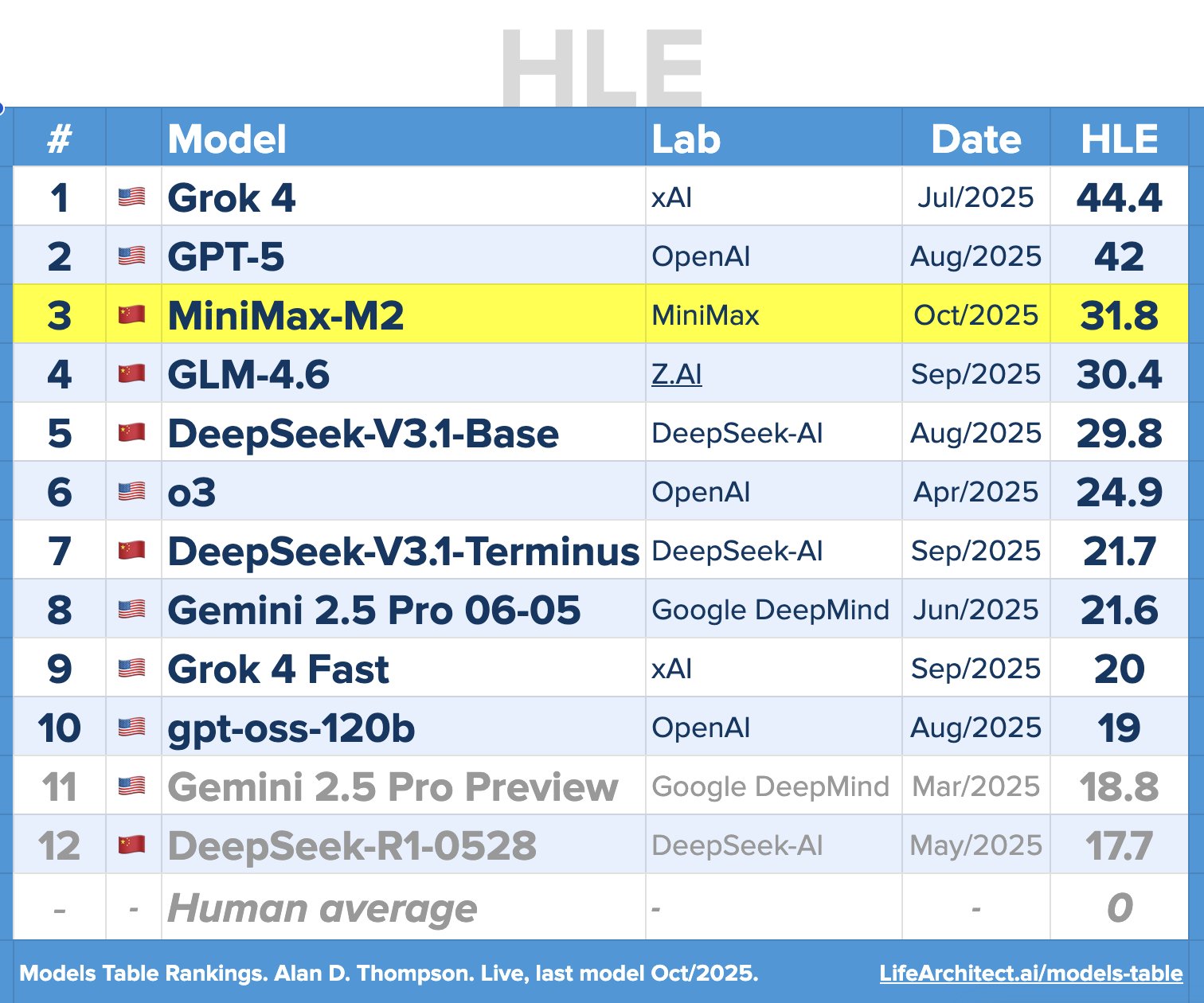Open the LifeArchitect.ai/models-table link

(1030, 973)
